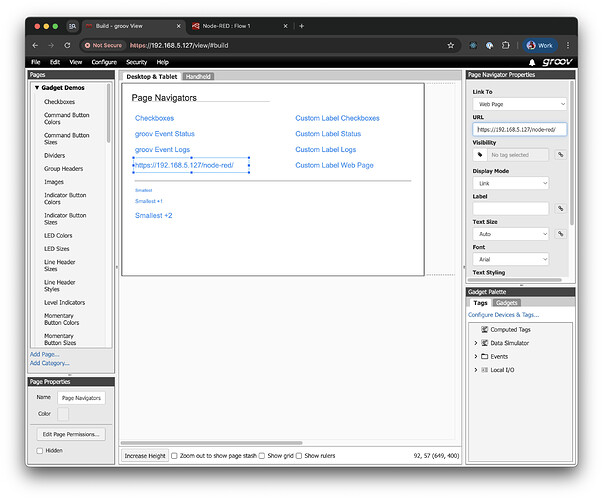Enable the Show rulers checkbox
602x500 pixels.
299,456
